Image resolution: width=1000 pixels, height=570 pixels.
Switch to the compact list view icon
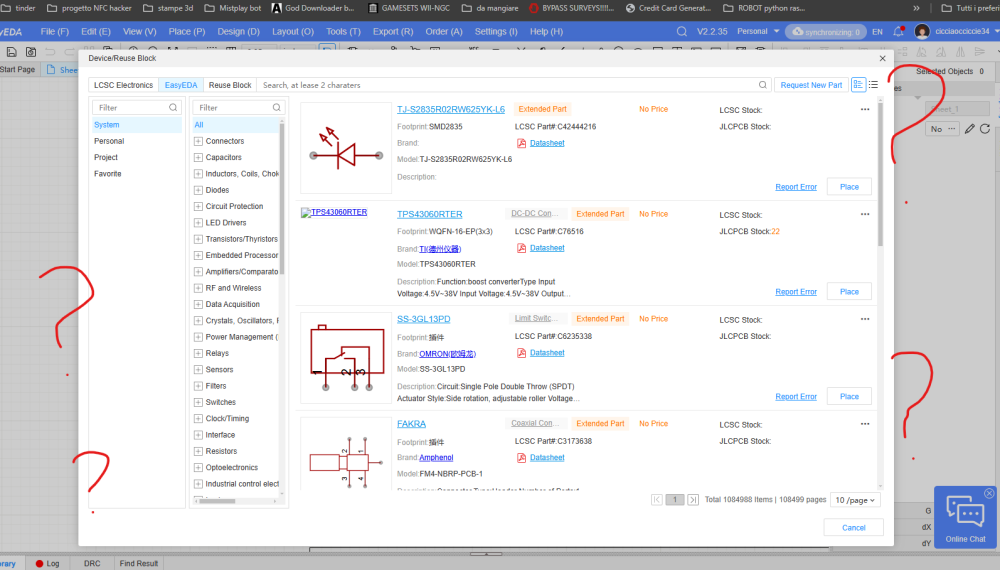[x=874, y=85]
